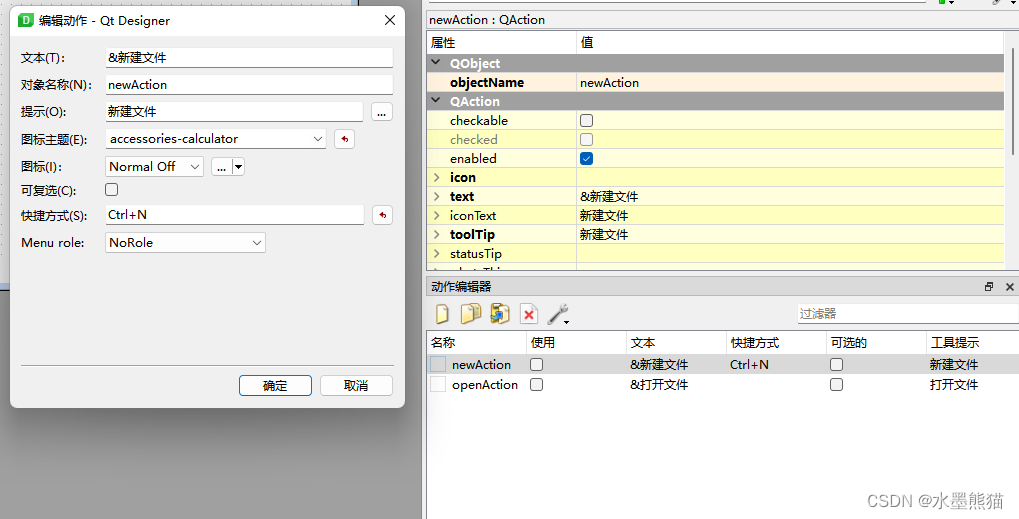This screenshot has width=1019, height=519.
Task: Toggle 可选的 checkbox for newAction row
Action: click(836, 364)
